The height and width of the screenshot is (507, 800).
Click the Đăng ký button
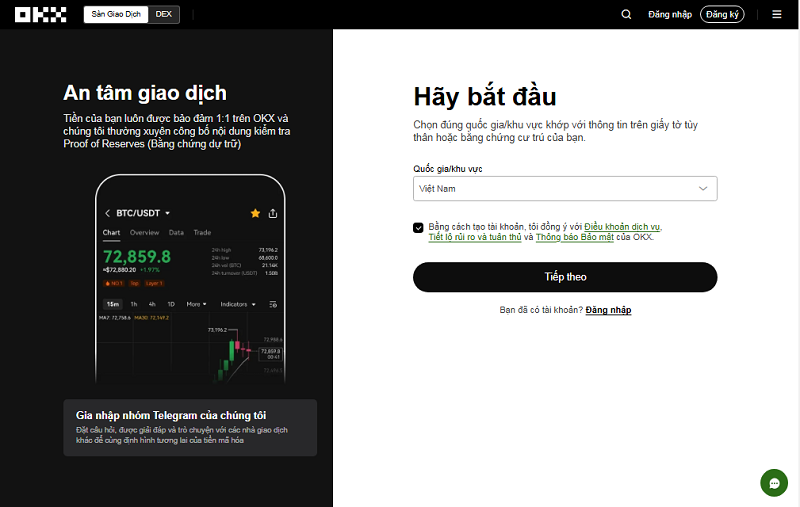(722, 14)
